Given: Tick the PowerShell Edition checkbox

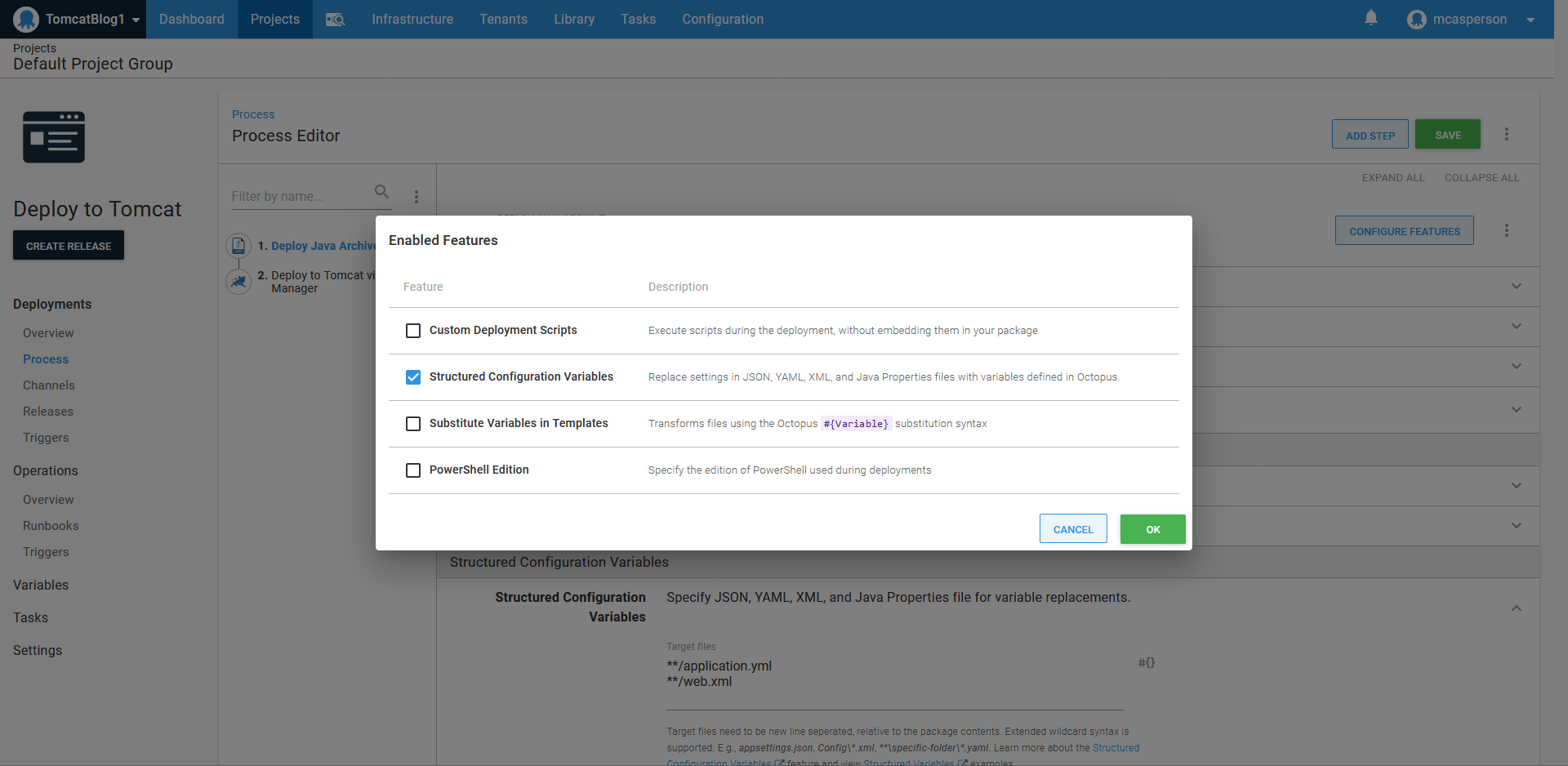Looking at the screenshot, I should click(x=413, y=470).
